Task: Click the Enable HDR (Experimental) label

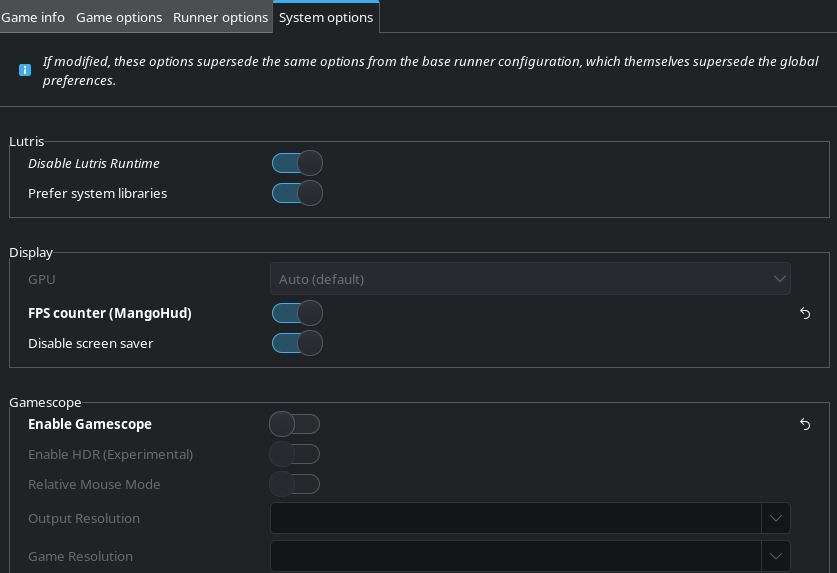Action: point(110,454)
